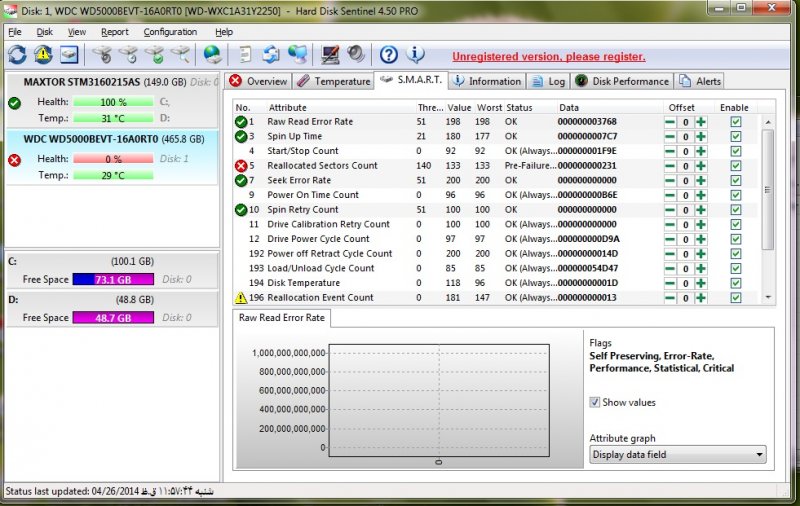Click the SMART table scroll up arrow

(x=768, y=122)
